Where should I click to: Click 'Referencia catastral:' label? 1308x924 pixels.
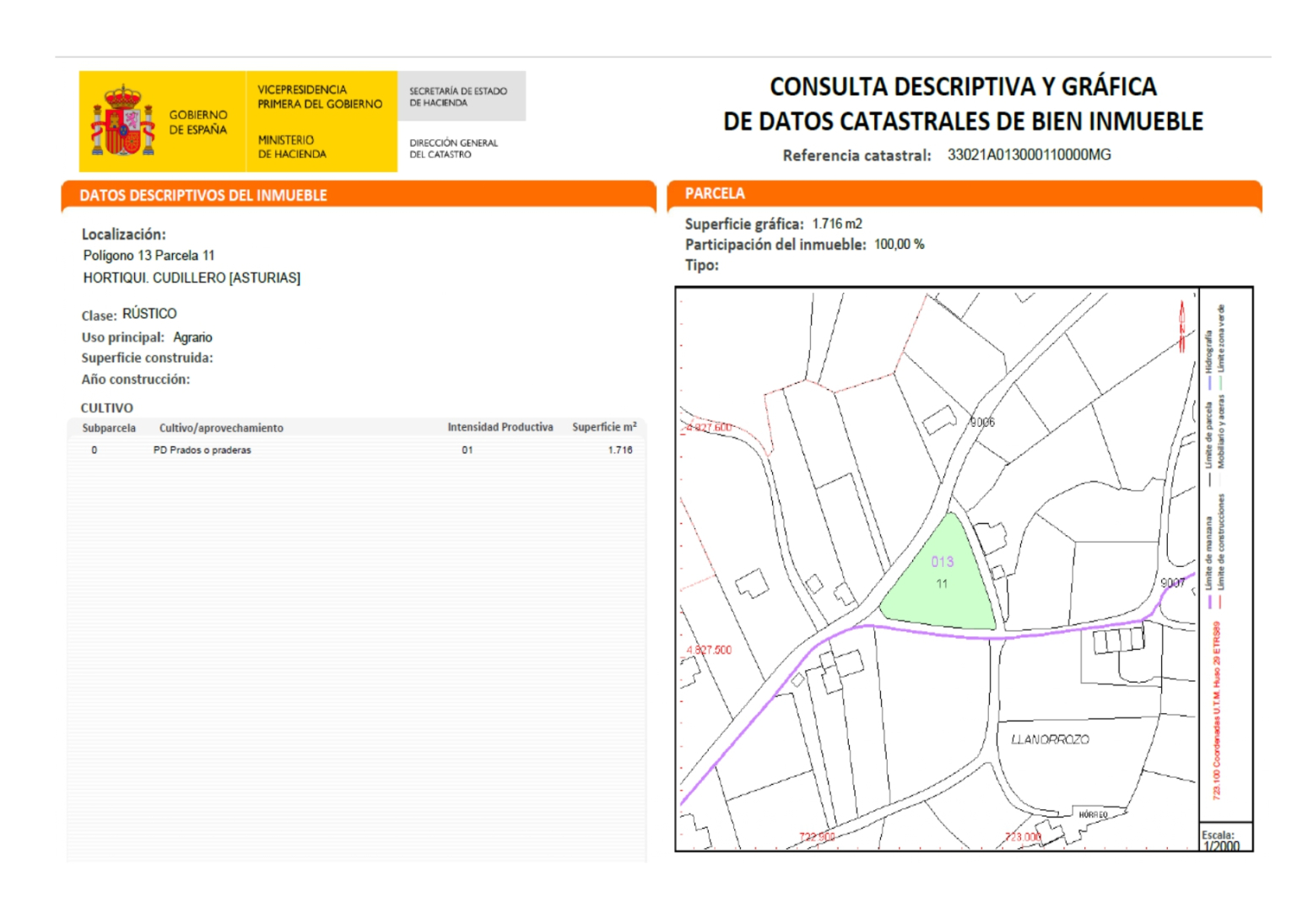pos(857,155)
